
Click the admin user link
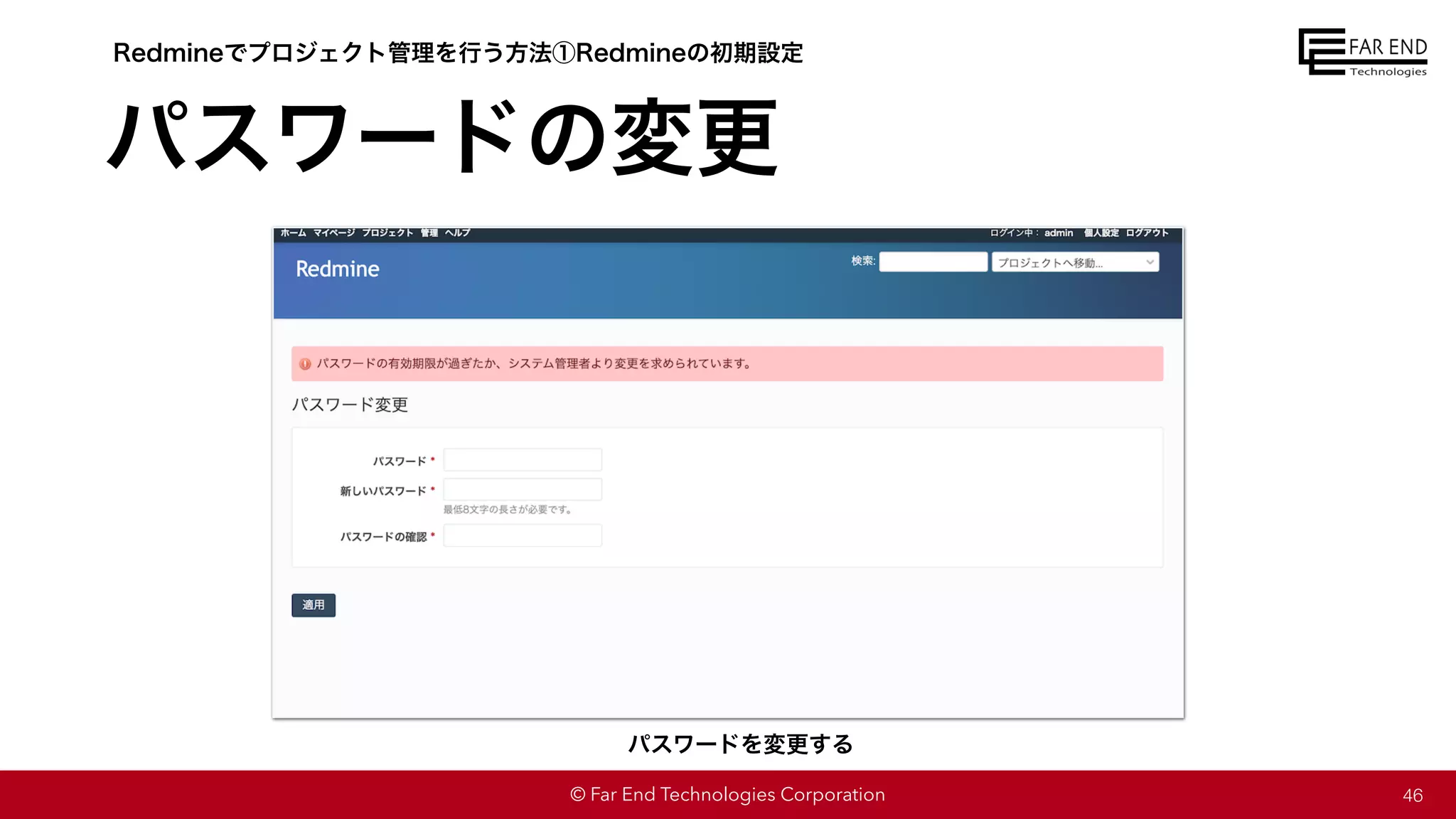point(1059,232)
